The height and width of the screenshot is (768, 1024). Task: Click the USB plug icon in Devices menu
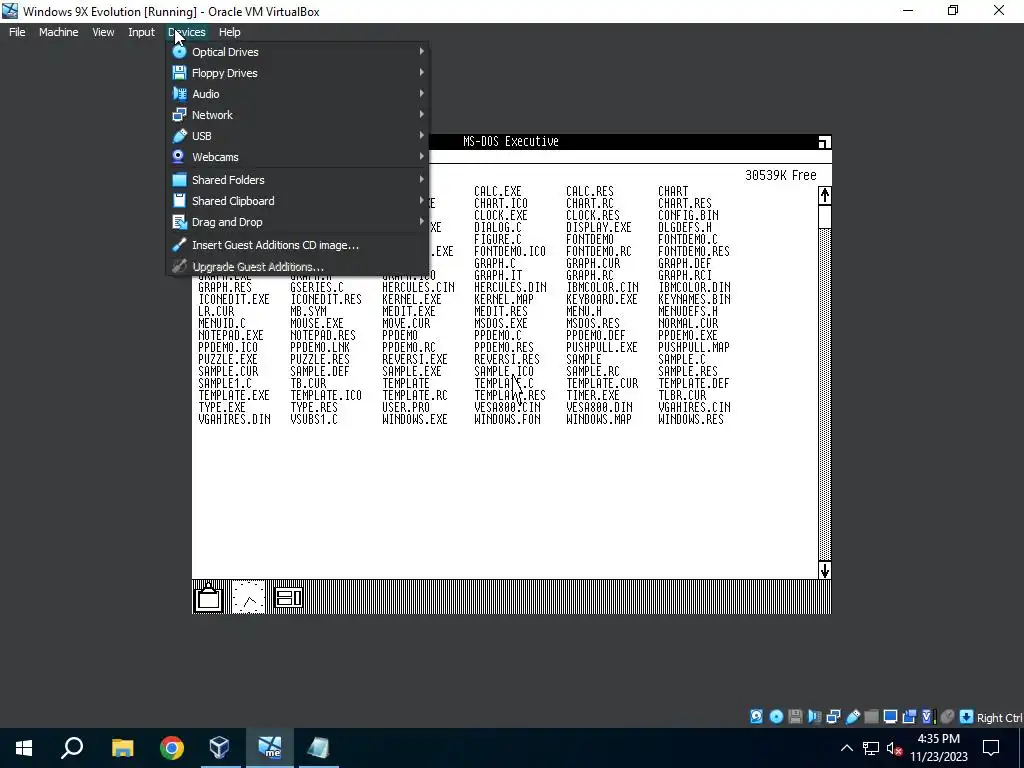coord(179,136)
